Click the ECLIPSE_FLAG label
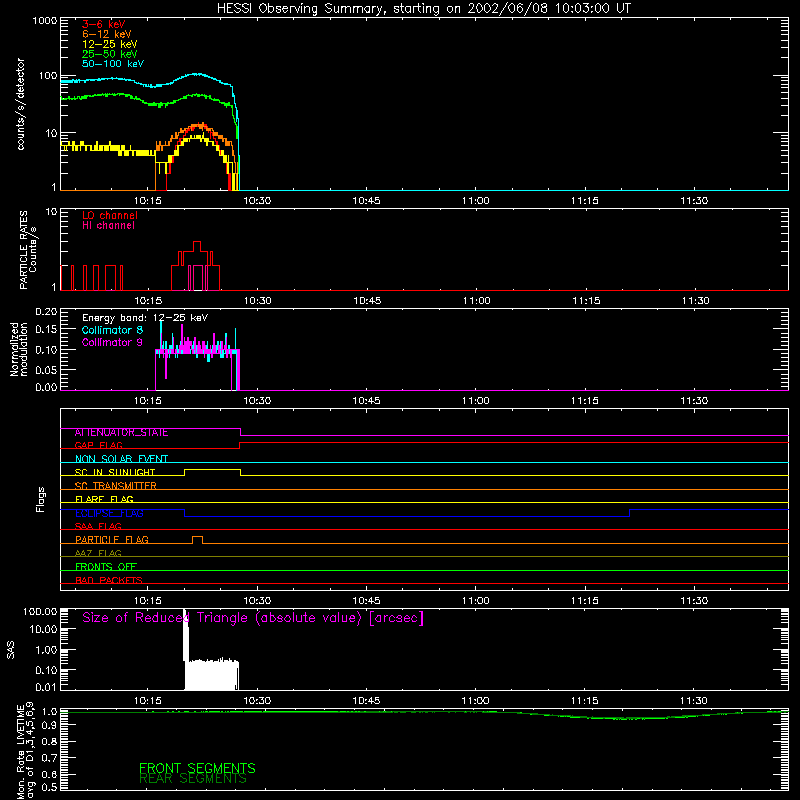This screenshot has height=800, width=800. click(x=109, y=513)
